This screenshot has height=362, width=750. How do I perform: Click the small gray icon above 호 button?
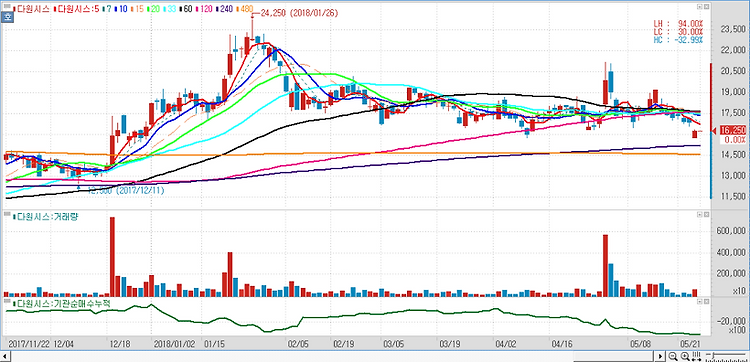[x=7, y=6]
